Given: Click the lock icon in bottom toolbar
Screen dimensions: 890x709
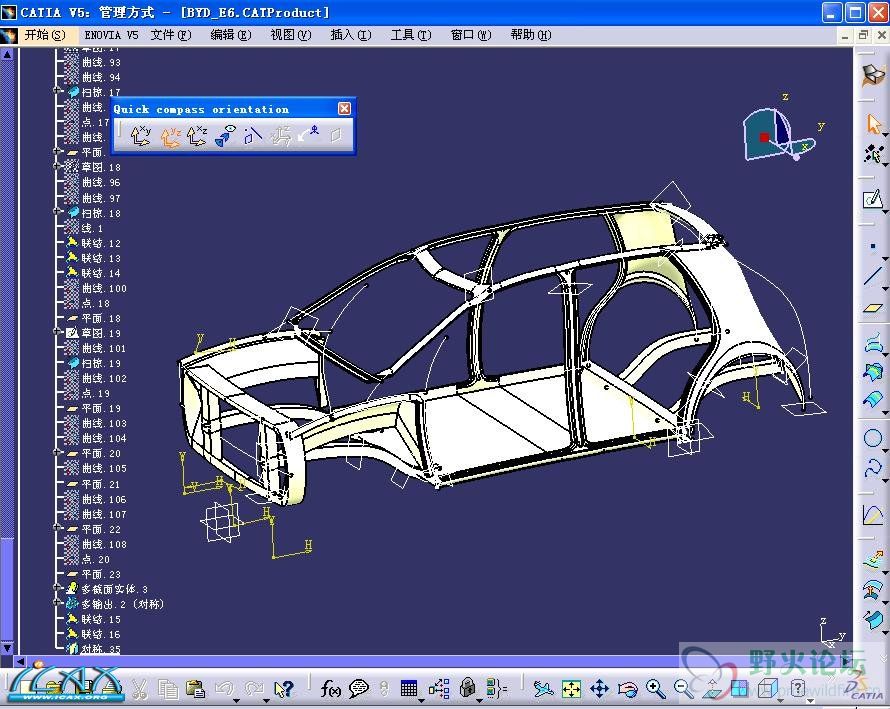Looking at the screenshot, I should pos(467,689).
